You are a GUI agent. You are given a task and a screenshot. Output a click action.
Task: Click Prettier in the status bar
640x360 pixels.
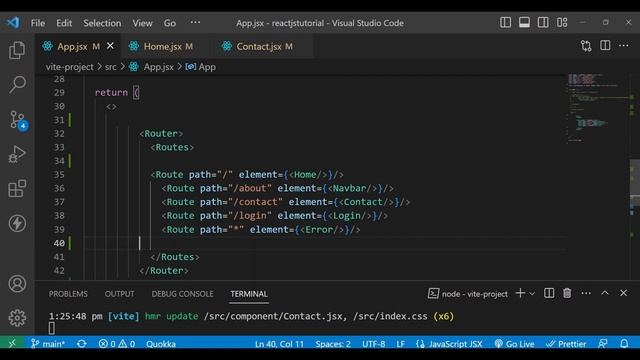point(566,344)
